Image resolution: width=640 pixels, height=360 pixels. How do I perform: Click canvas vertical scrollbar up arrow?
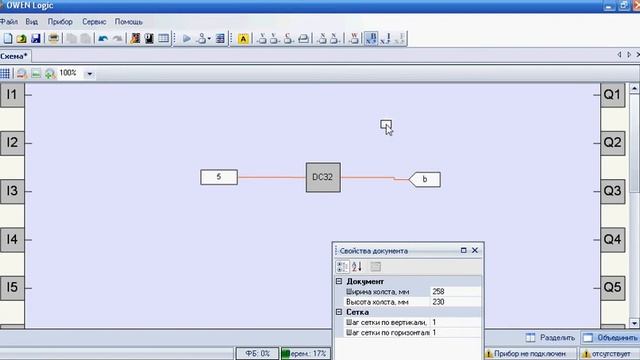click(634, 88)
